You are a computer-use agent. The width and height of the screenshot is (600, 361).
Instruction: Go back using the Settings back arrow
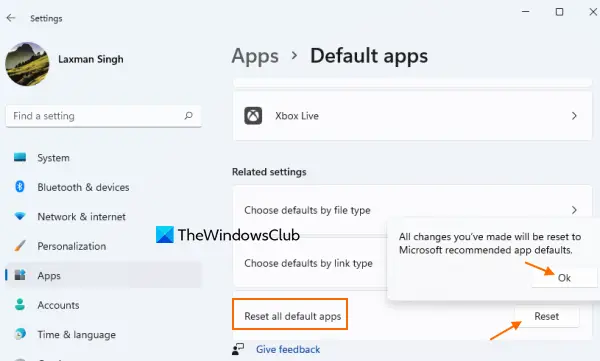coord(11,18)
